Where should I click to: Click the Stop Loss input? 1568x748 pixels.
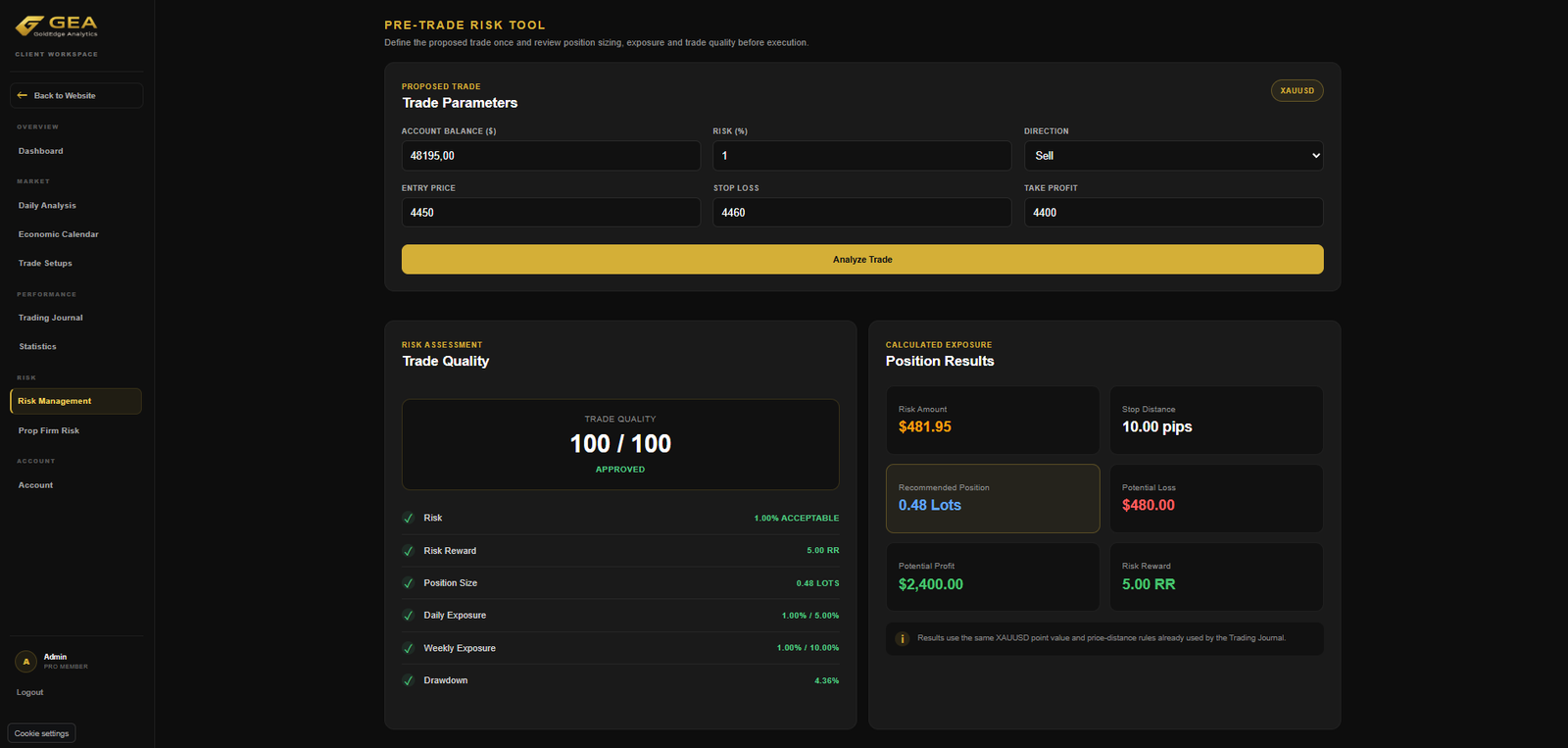click(x=862, y=213)
